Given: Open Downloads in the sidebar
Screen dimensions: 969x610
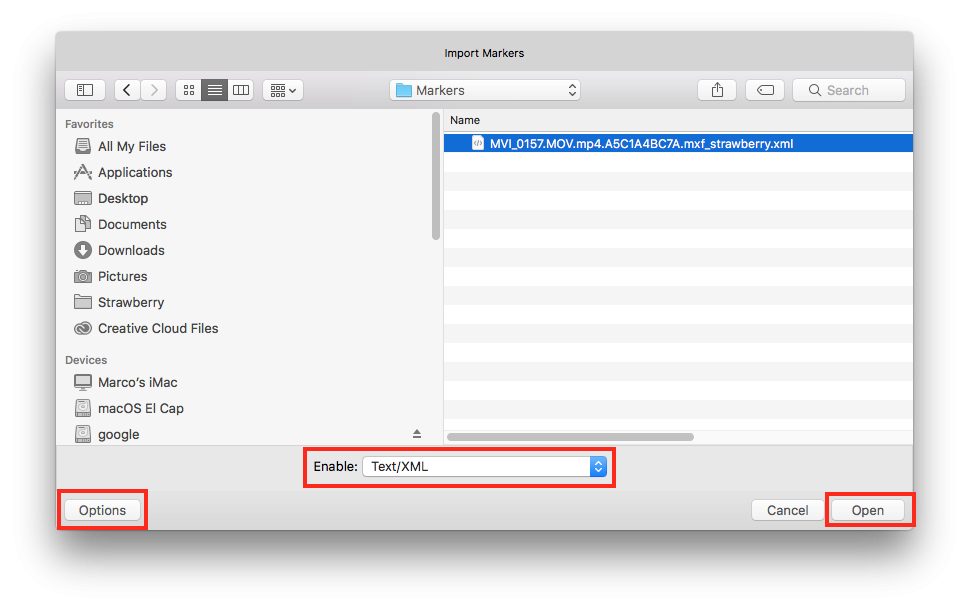Looking at the screenshot, I should coord(130,250).
